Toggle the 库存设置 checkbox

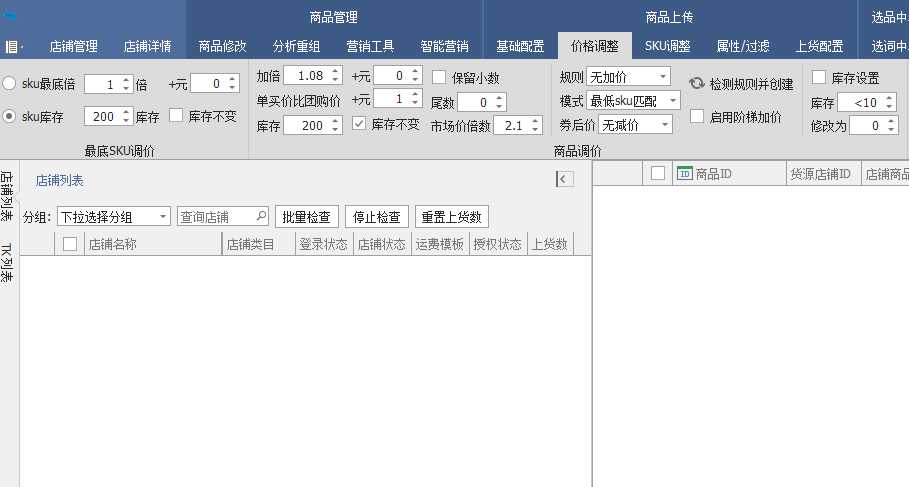(819, 77)
